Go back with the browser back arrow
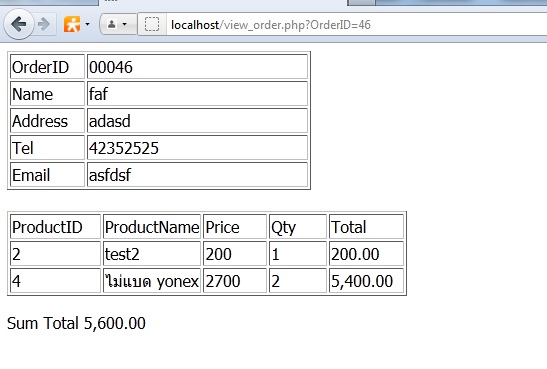This screenshot has height=369, width=547. (x=18, y=24)
